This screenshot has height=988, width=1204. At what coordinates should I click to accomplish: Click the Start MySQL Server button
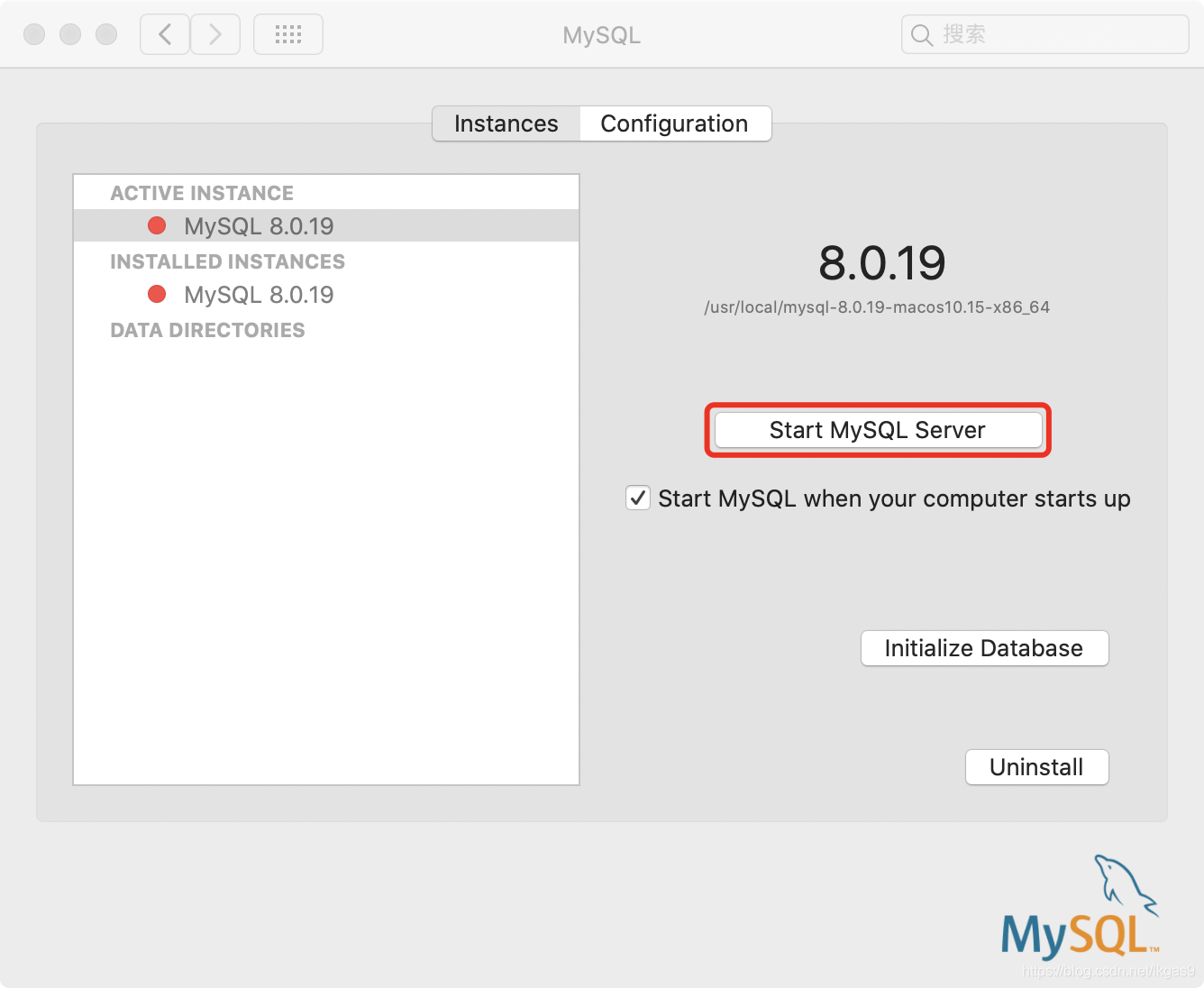coord(878,430)
